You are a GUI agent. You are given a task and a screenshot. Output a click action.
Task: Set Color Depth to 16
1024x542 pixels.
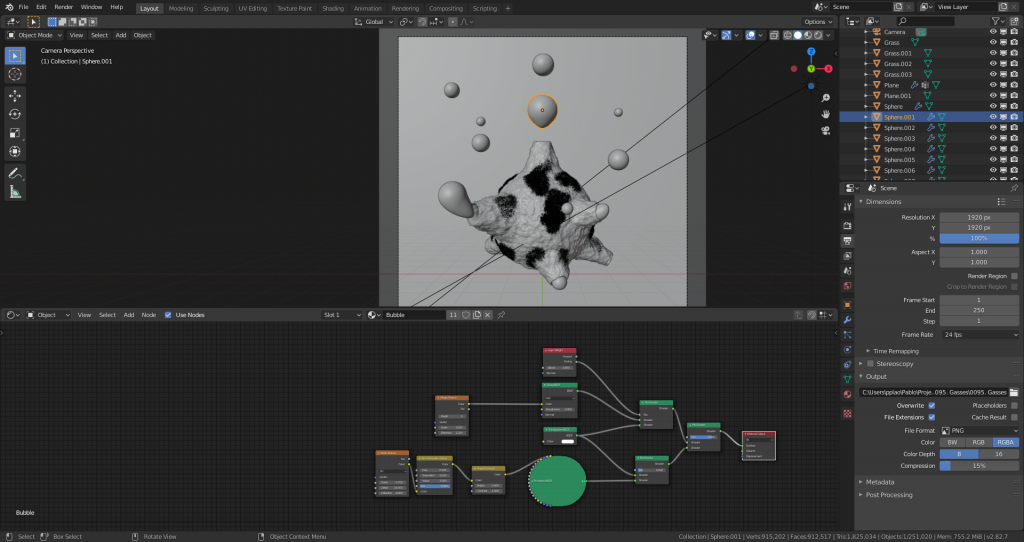click(999, 453)
